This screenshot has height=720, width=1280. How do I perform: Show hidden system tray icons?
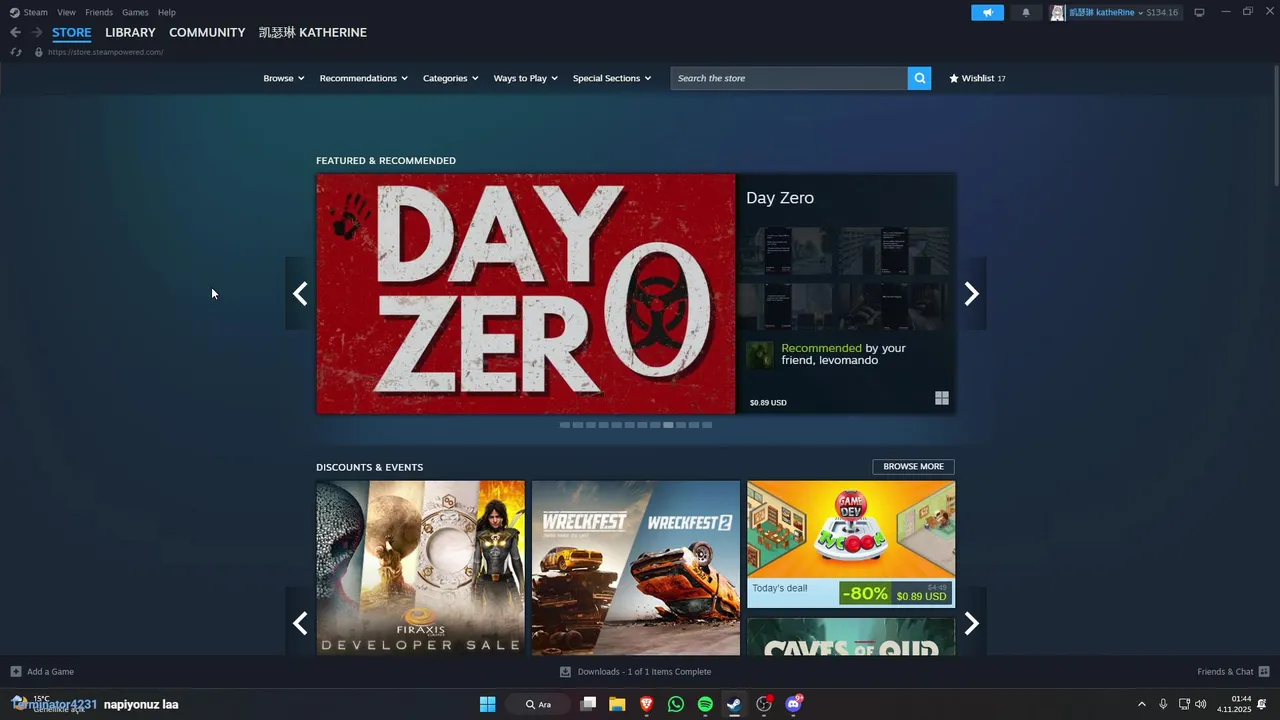[x=1141, y=704]
